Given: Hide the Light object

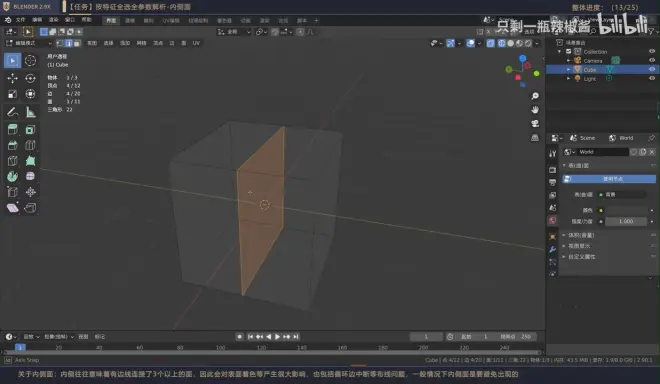Looking at the screenshot, I should (652, 78).
